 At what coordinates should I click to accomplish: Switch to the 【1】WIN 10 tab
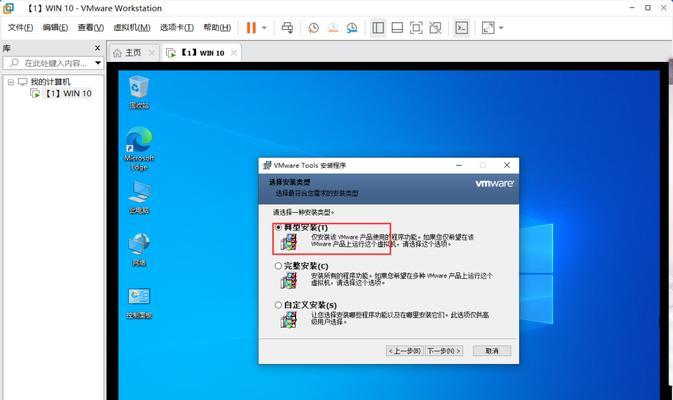pos(202,53)
